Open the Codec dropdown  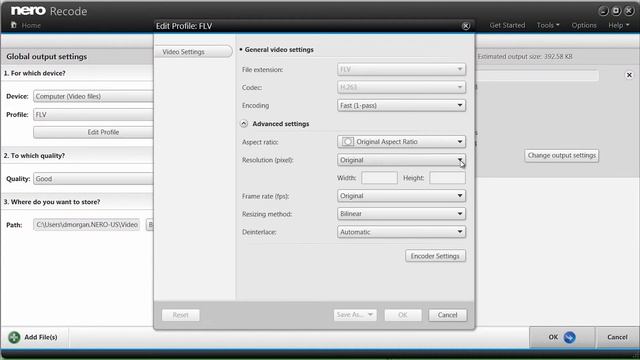point(401,87)
